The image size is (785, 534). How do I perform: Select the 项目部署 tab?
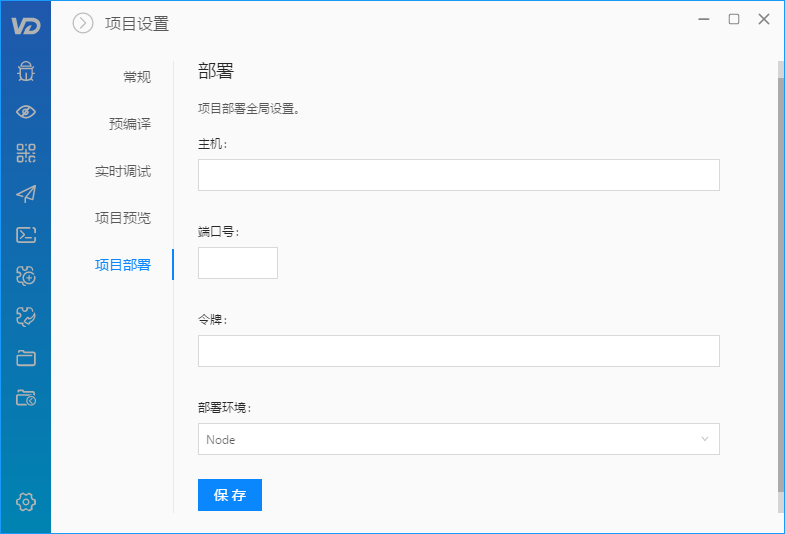click(123, 265)
